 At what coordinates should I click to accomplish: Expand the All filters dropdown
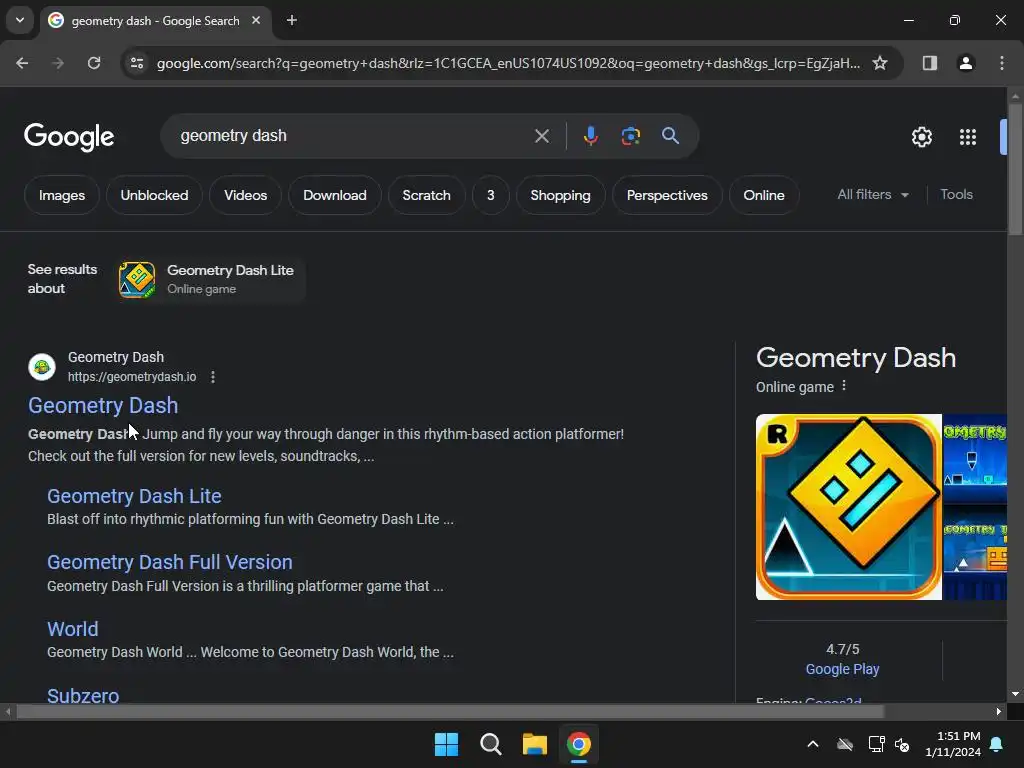point(872,195)
